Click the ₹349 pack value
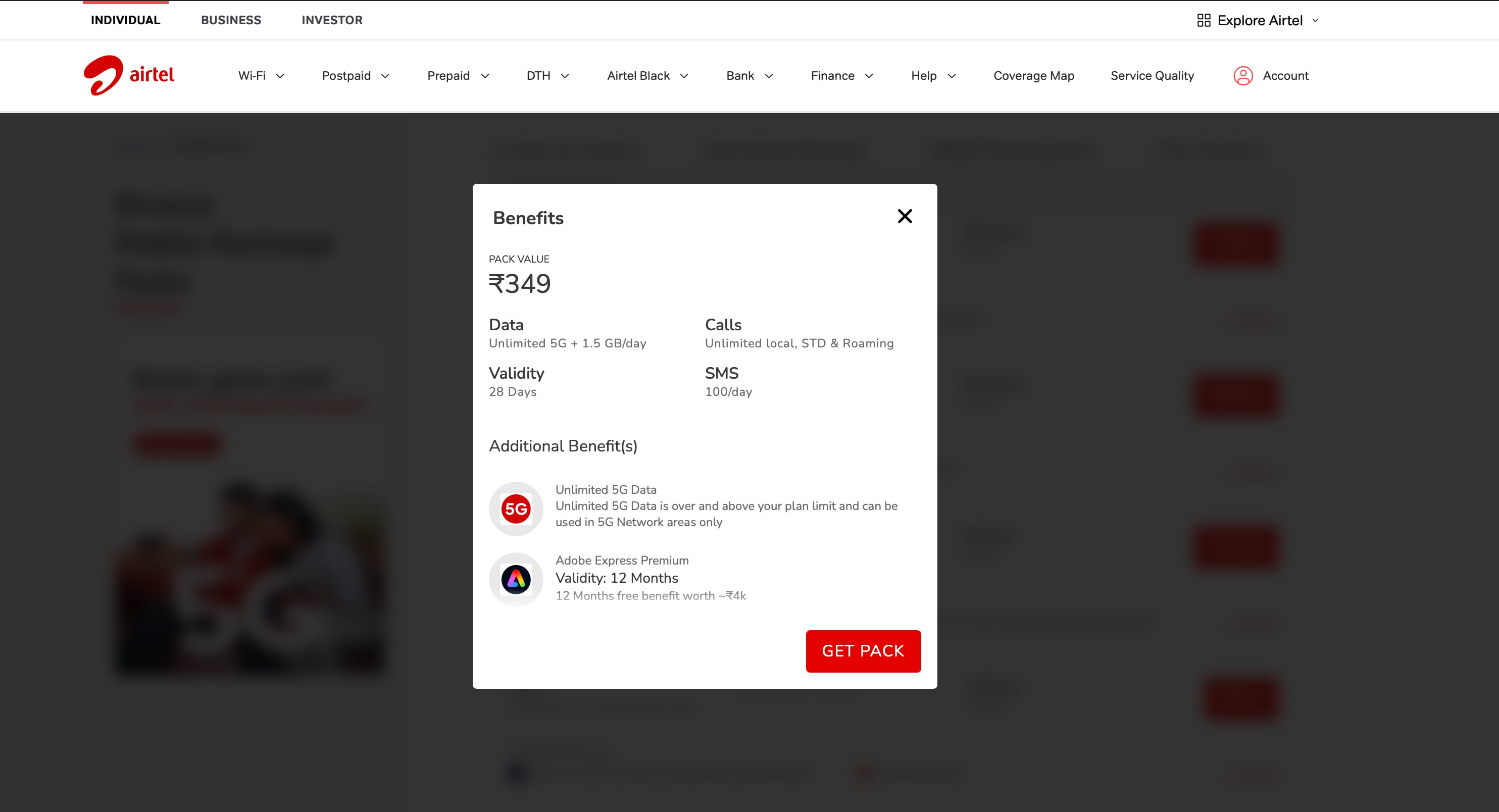1499x812 pixels. pos(520,284)
